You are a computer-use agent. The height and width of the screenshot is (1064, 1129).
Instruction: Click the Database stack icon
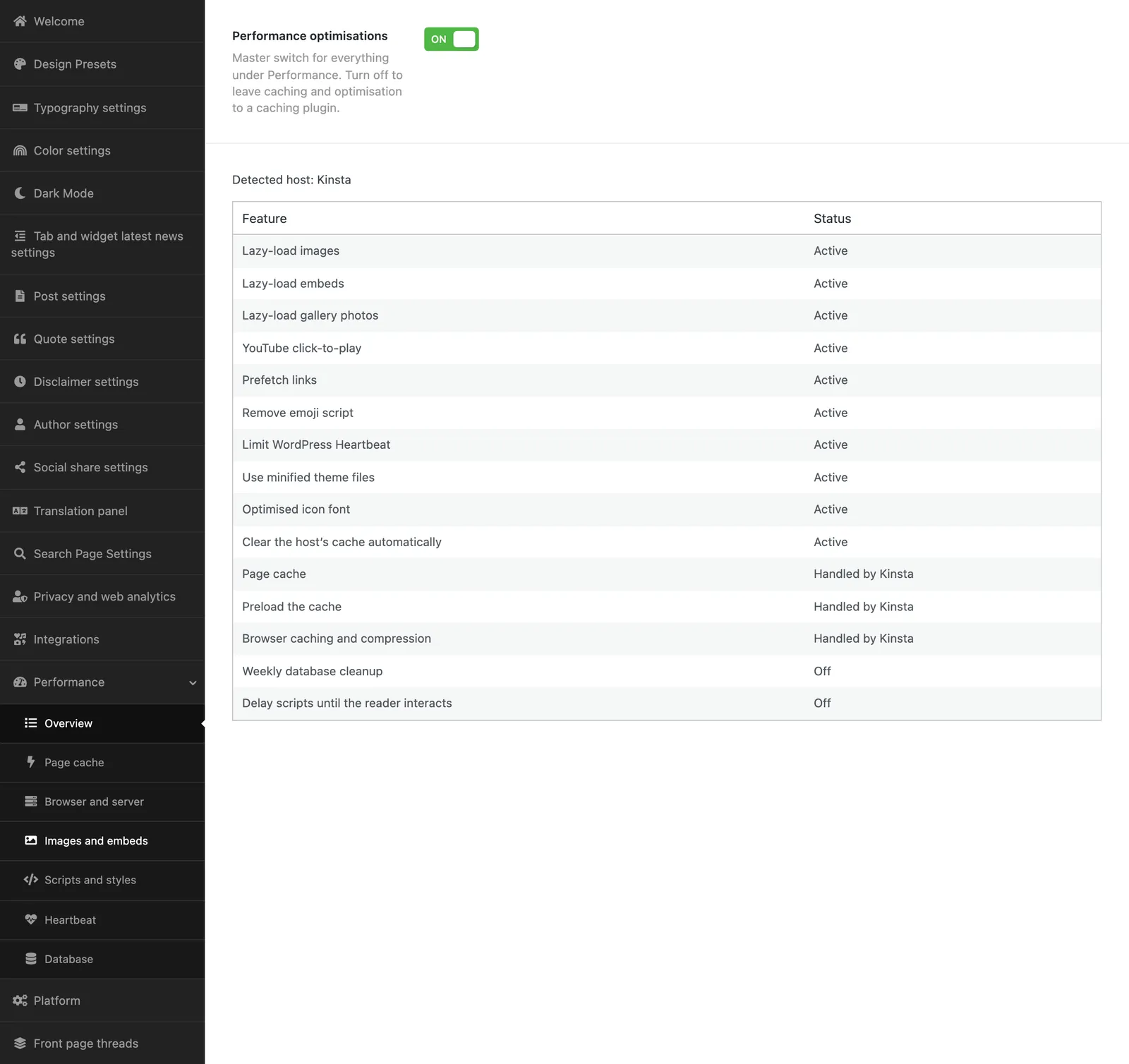(x=31, y=959)
